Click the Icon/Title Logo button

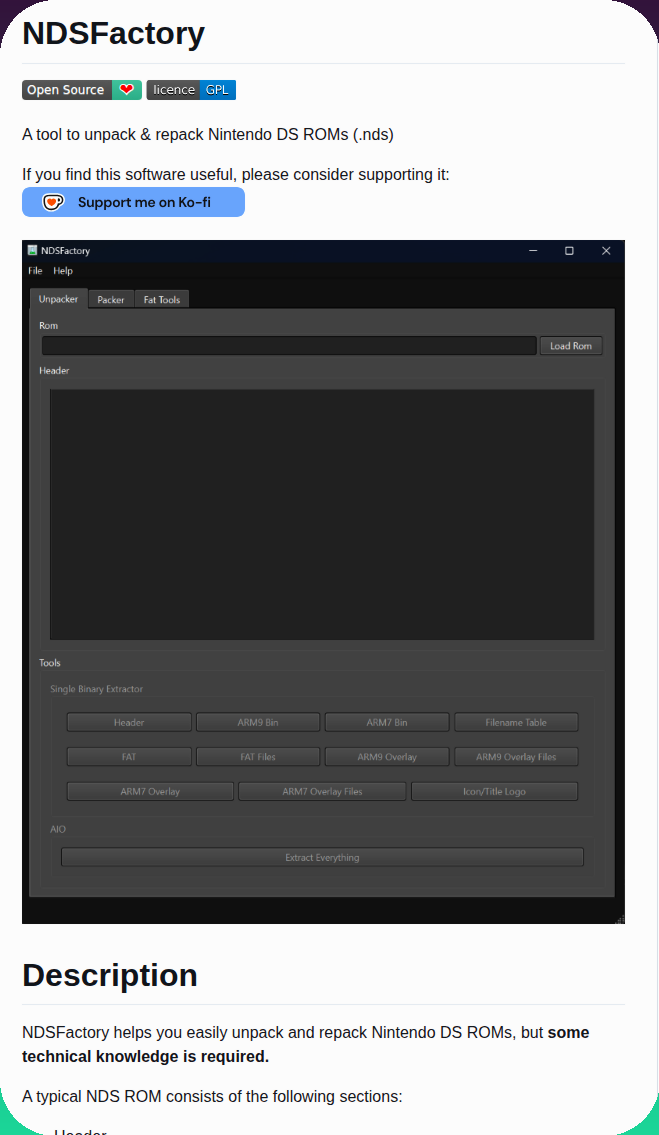pyautogui.click(x=495, y=791)
